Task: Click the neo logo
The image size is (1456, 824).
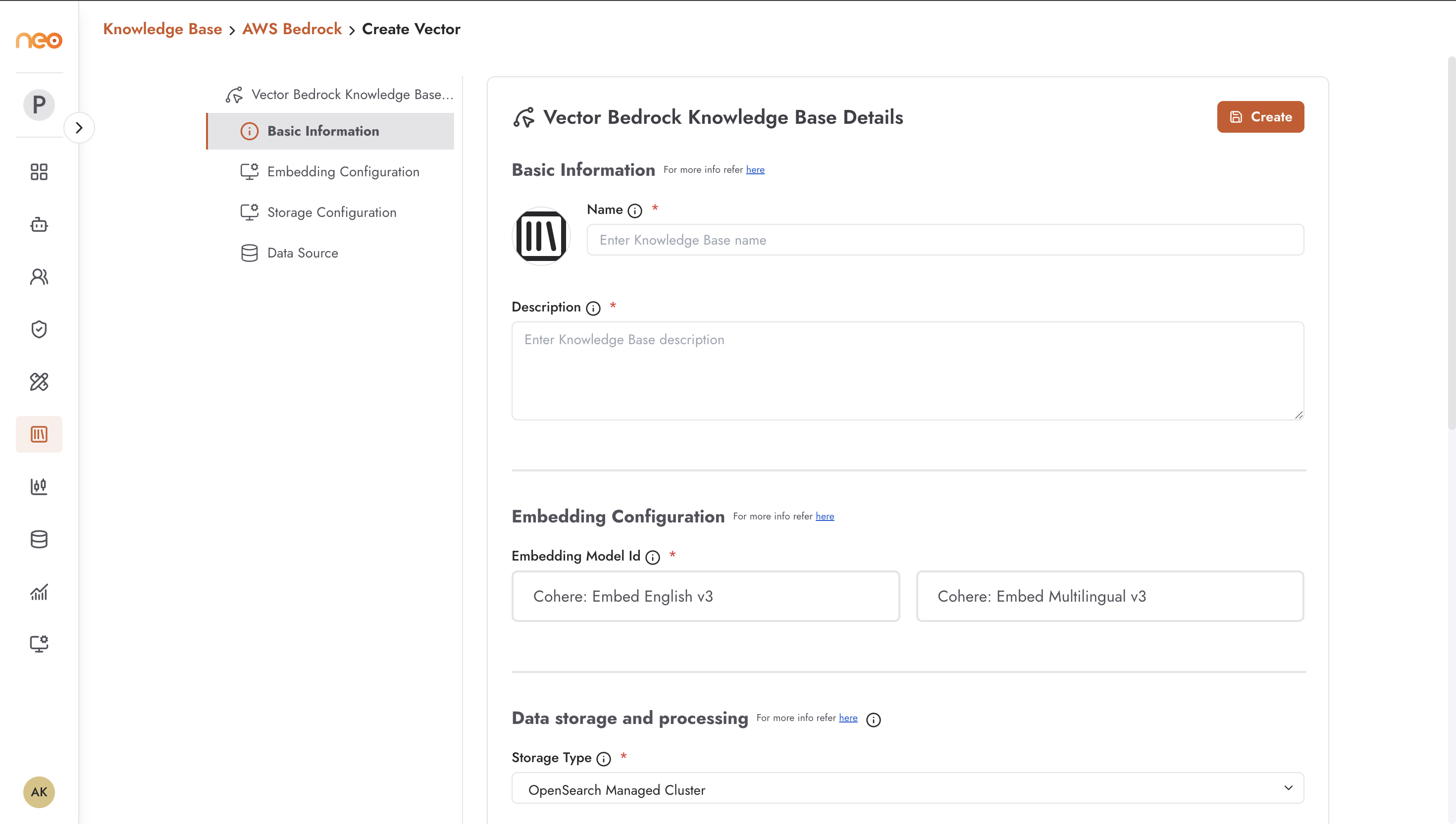Action: [x=39, y=40]
